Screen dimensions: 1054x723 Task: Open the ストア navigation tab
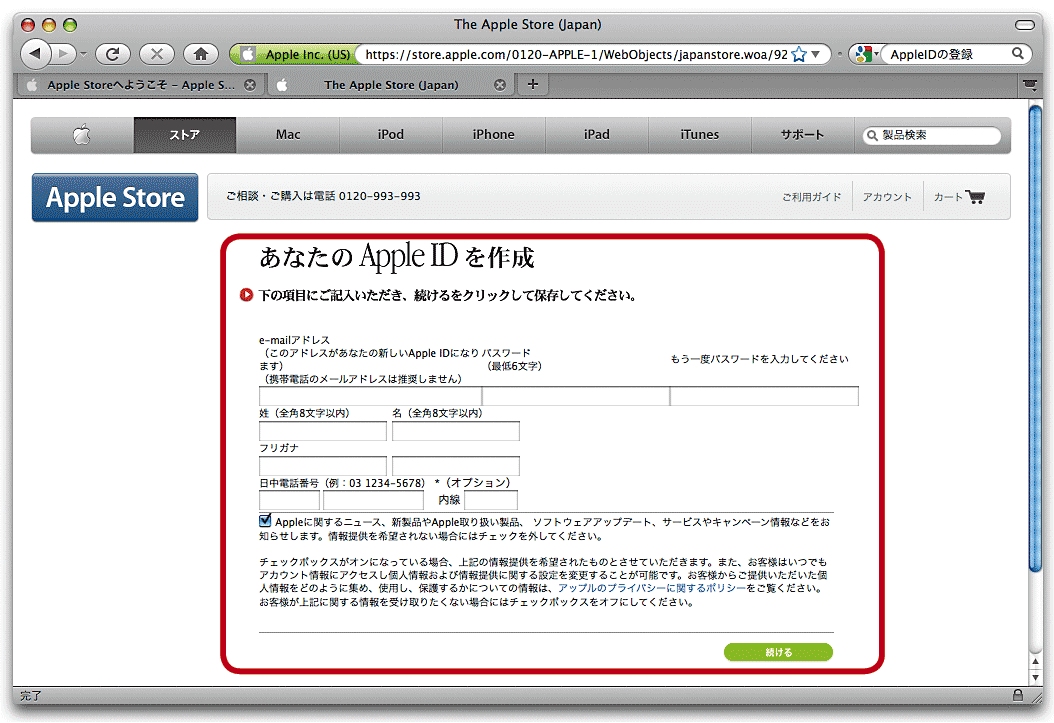(x=185, y=135)
